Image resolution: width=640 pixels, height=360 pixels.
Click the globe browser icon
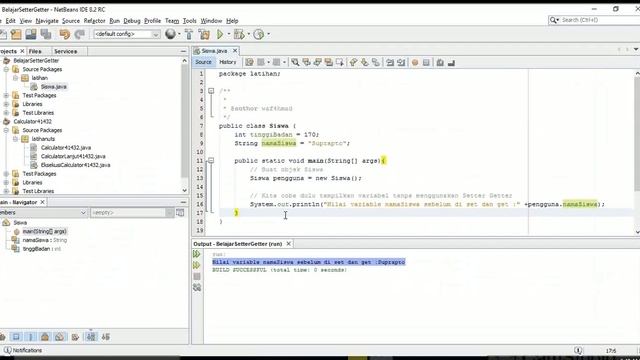pyautogui.click(x=170, y=34)
